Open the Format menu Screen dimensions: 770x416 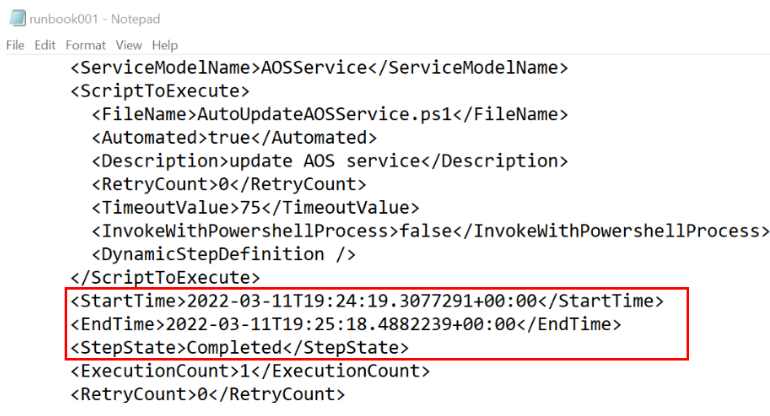tap(86, 45)
